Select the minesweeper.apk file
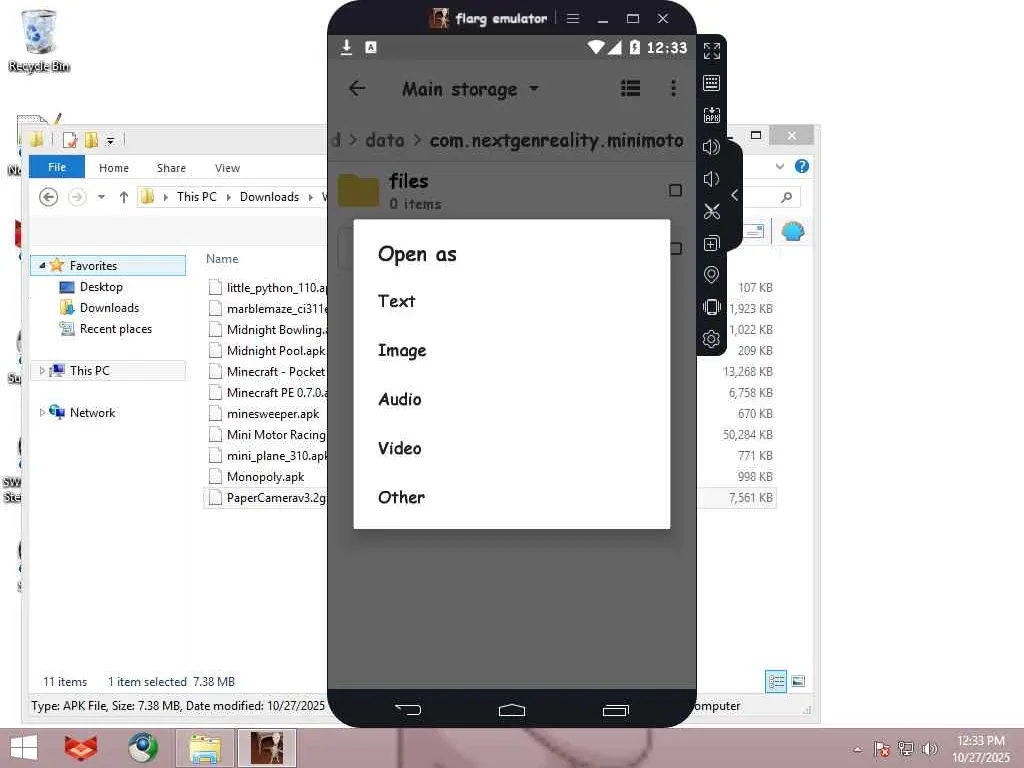The width and height of the screenshot is (1024, 768). click(272, 413)
